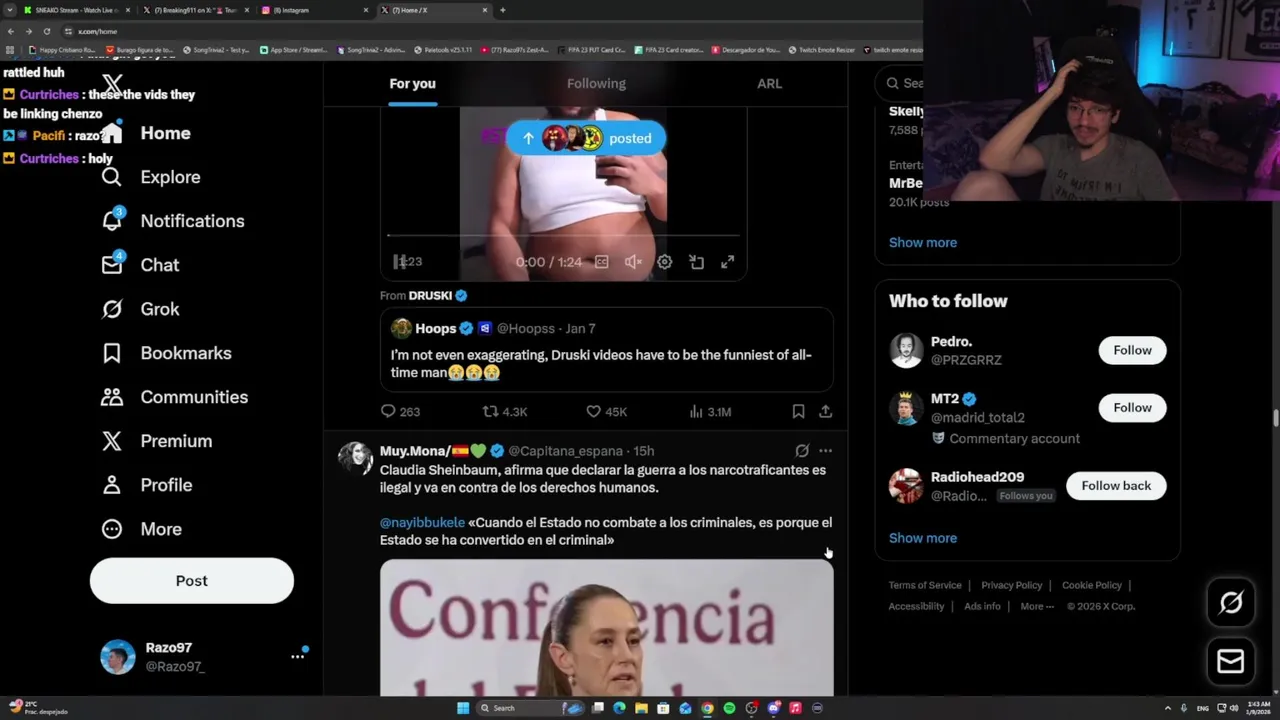Open Grok from the sidebar

[141, 309]
